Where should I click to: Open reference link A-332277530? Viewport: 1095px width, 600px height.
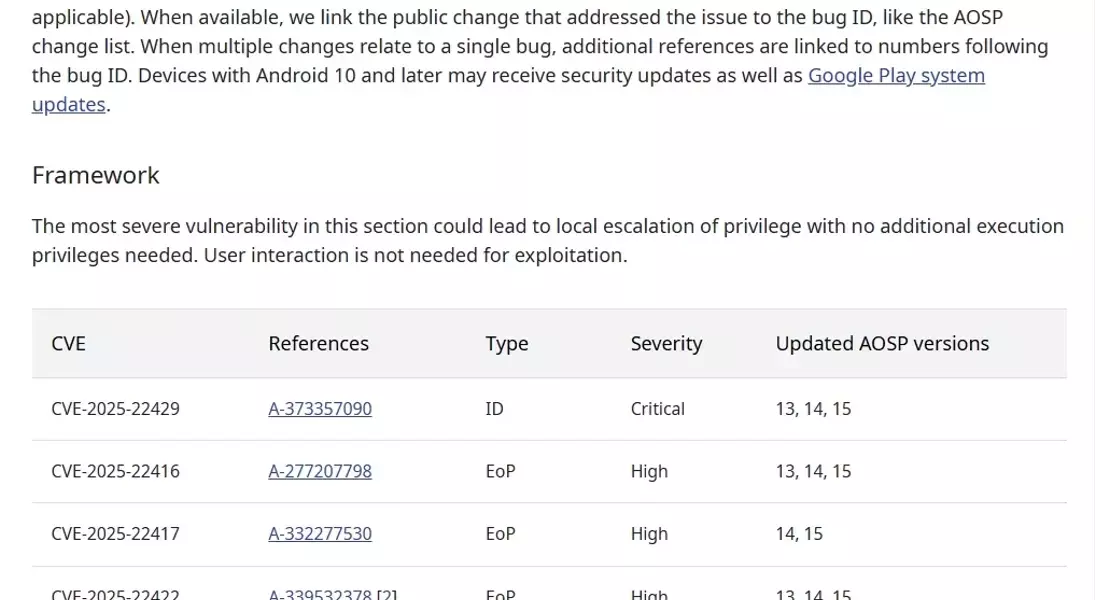tap(320, 534)
